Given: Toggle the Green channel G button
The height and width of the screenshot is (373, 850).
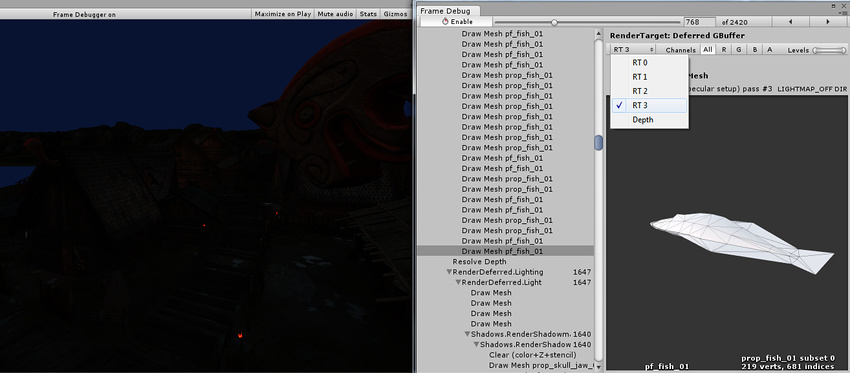Looking at the screenshot, I should 738,49.
